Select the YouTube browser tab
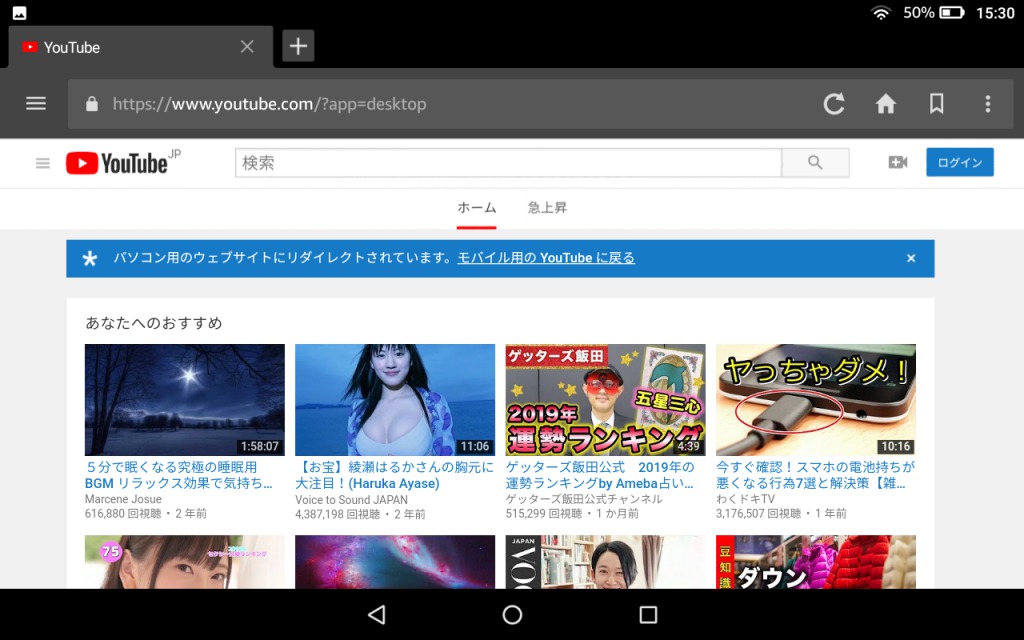Image resolution: width=1024 pixels, height=640 pixels. pyautogui.click(x=141, y=47)
